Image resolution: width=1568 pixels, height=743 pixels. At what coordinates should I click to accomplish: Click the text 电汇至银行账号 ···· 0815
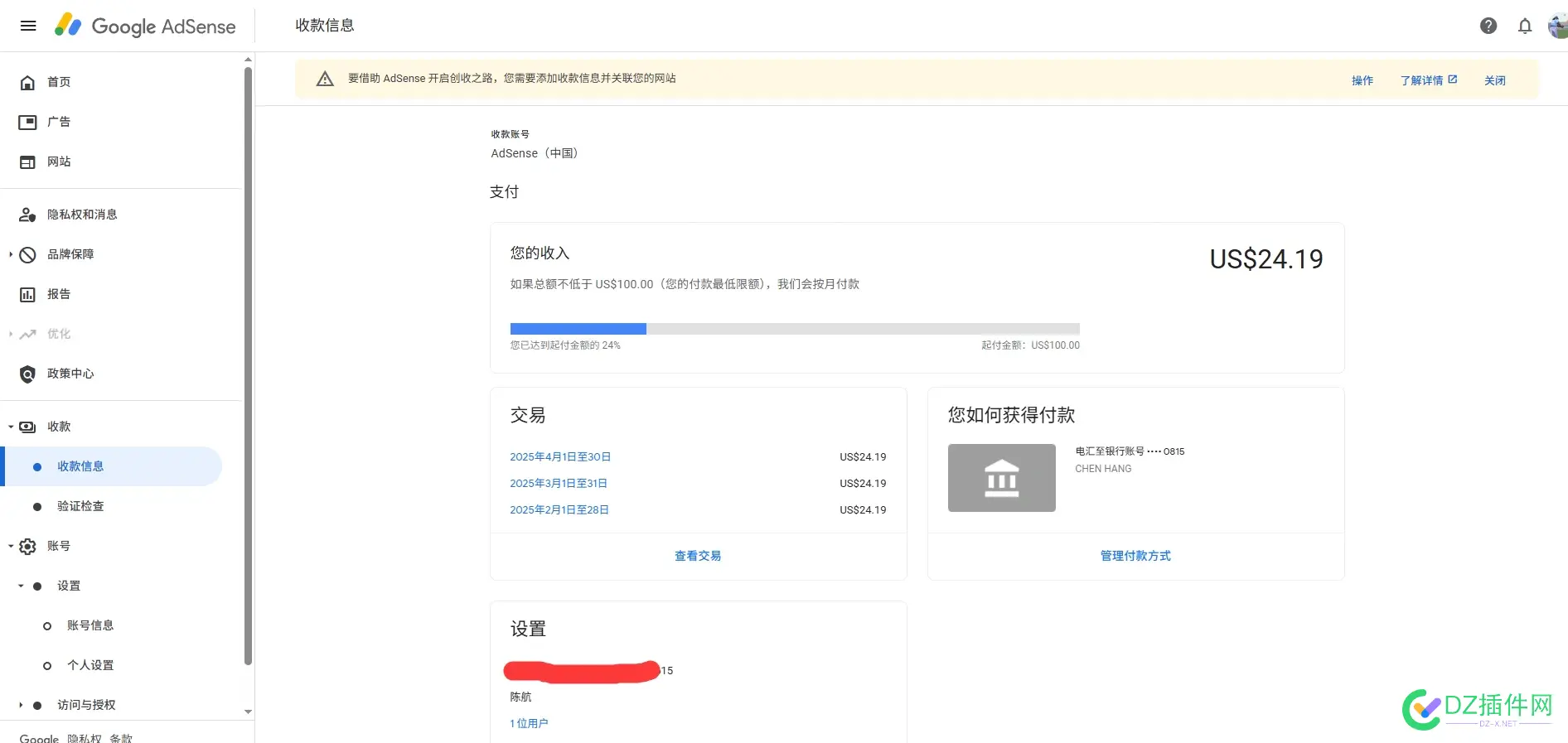coord(1130,451)
